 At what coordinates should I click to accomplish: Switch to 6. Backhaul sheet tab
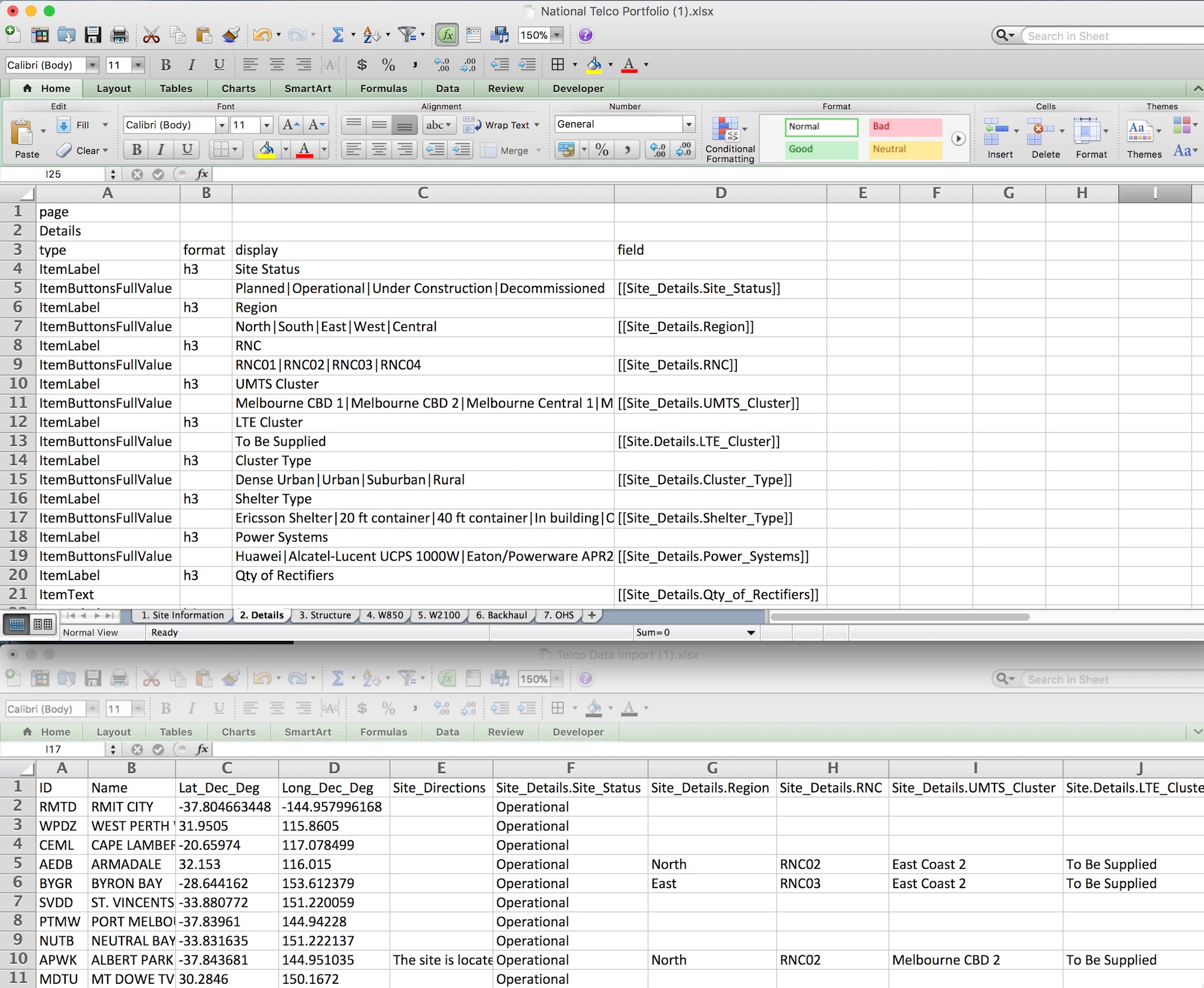(501, 615)
